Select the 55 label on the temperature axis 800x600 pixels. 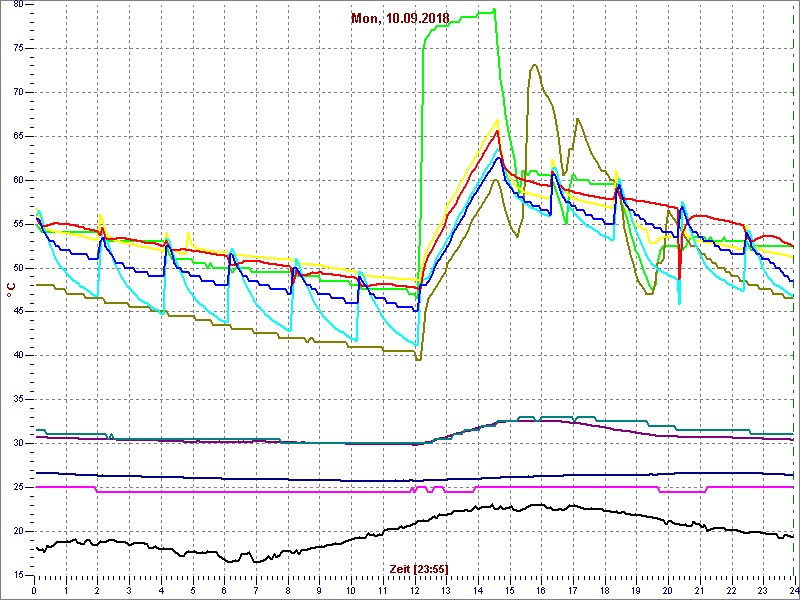coord(17,224)
